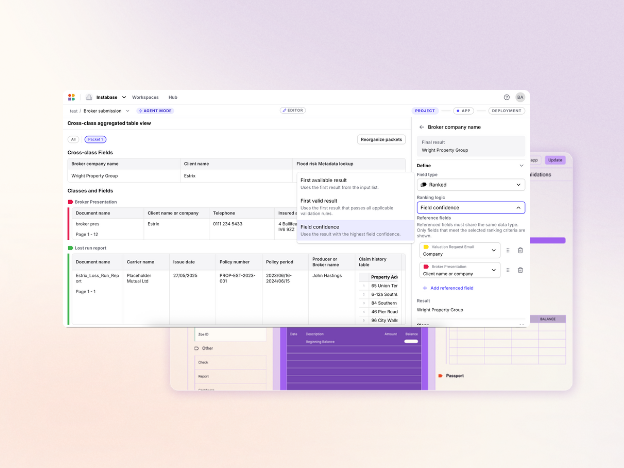624x468 pixels.
Task: Select First available result option
Action: [x=355, y=183]
